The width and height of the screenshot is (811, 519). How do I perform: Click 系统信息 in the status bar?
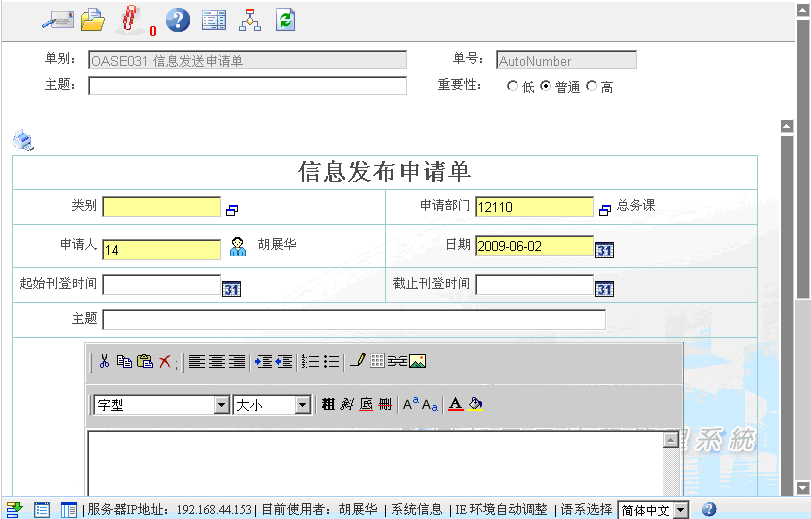tap(416, 510)
